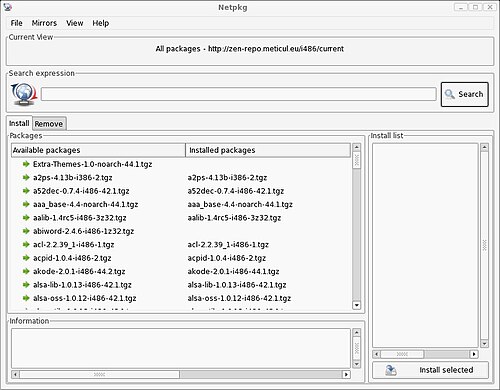This screenshot has width=500, height=390.
Task: Select available aalib-1.4rc5-i486-3z32.tgz entry
Action: point(80,218)
